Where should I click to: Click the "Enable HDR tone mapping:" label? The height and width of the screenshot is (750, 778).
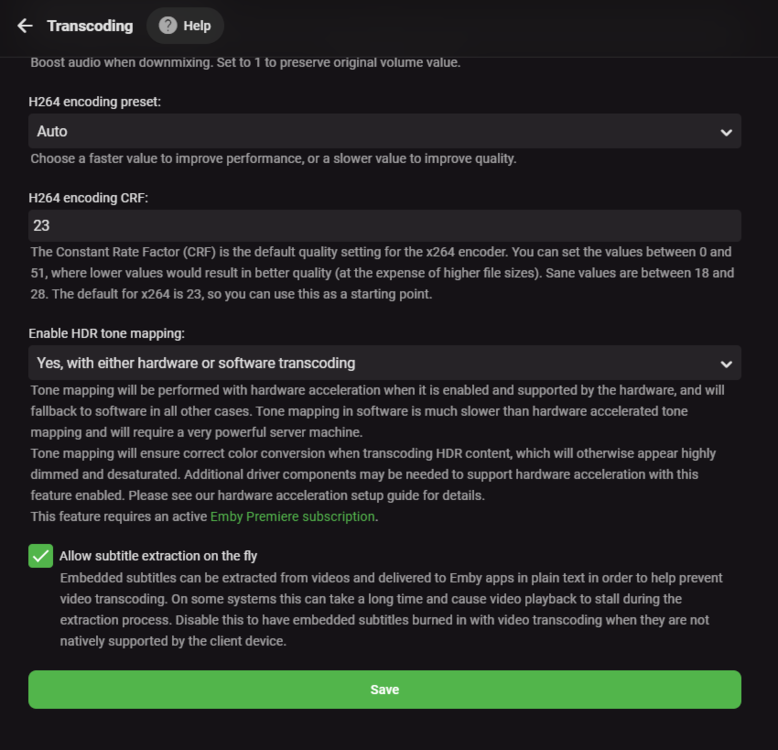(107, 332)
